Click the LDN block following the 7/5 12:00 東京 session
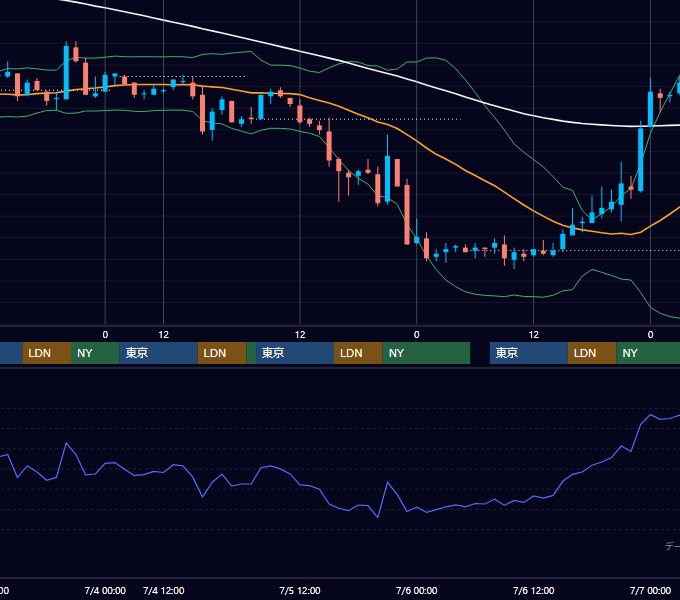This screenshot has width=680, height=600. (358, 353)
